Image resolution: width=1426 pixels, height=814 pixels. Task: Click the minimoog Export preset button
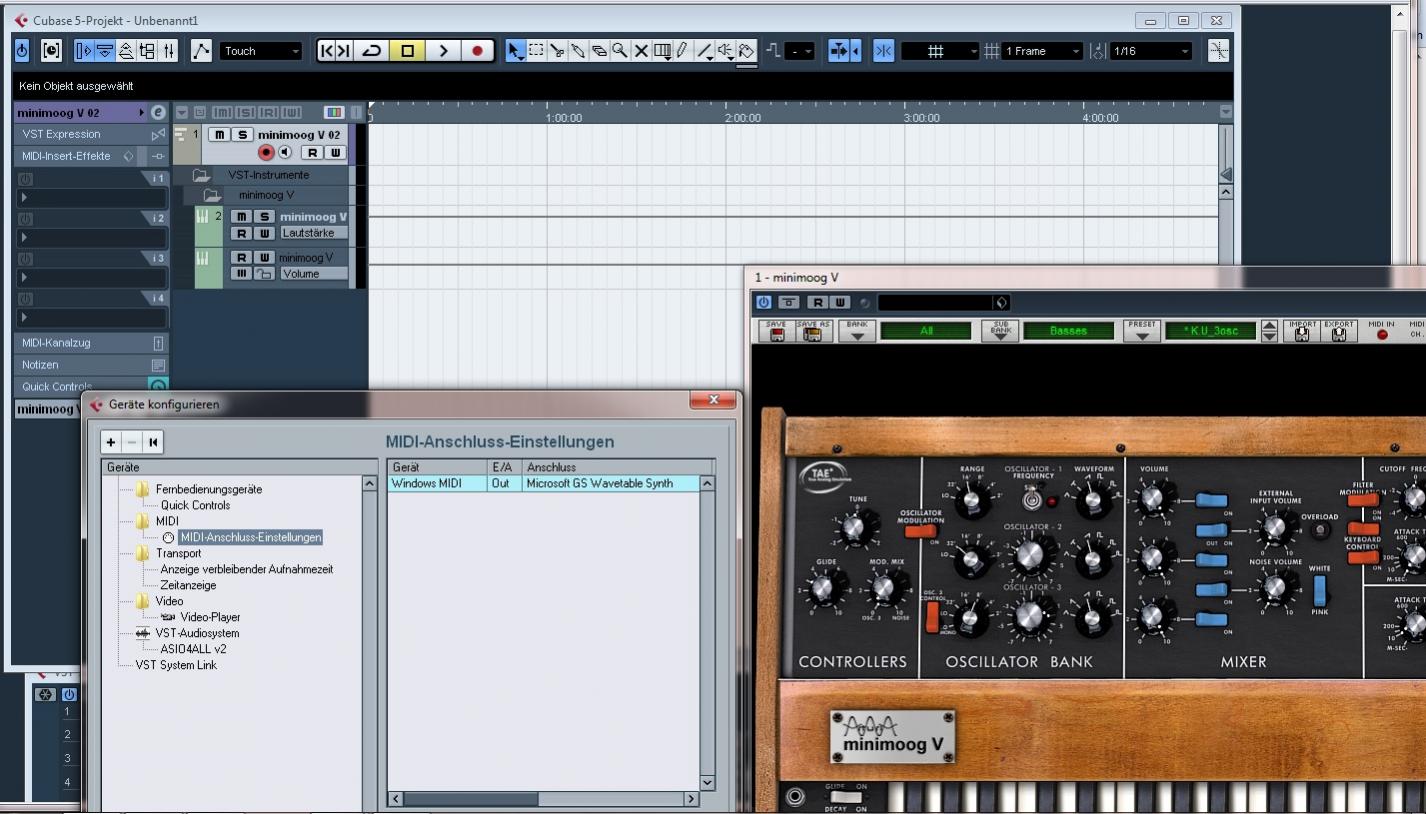[1339, 331]
